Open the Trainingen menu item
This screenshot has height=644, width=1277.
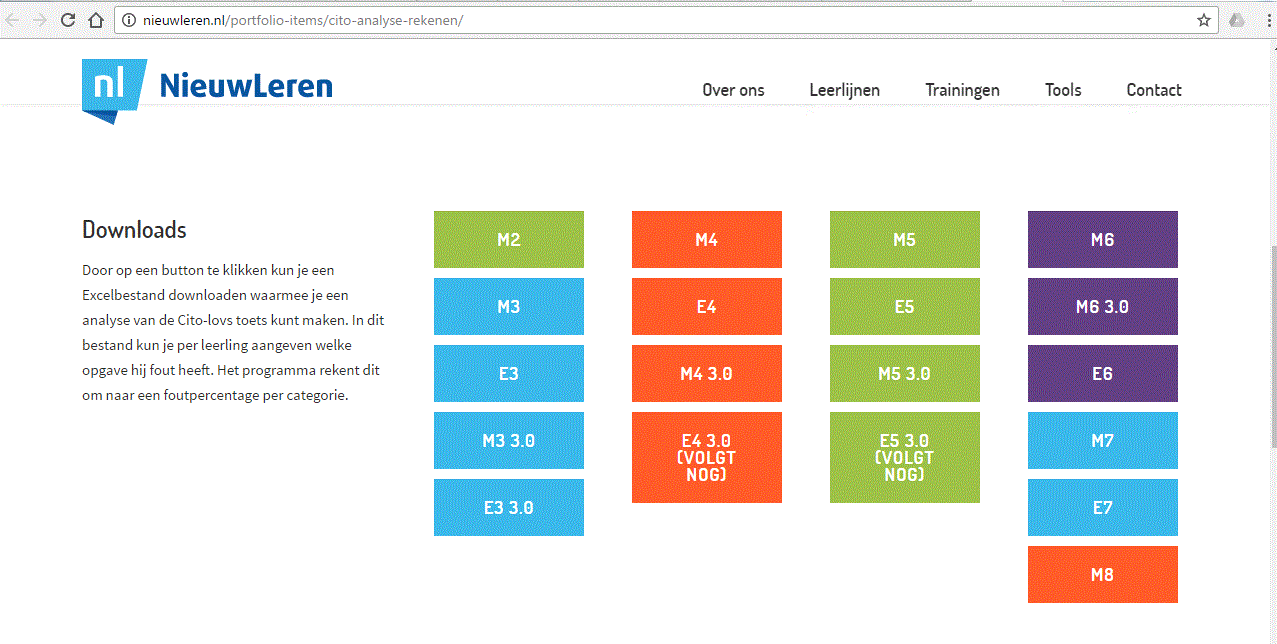(962, 90)
